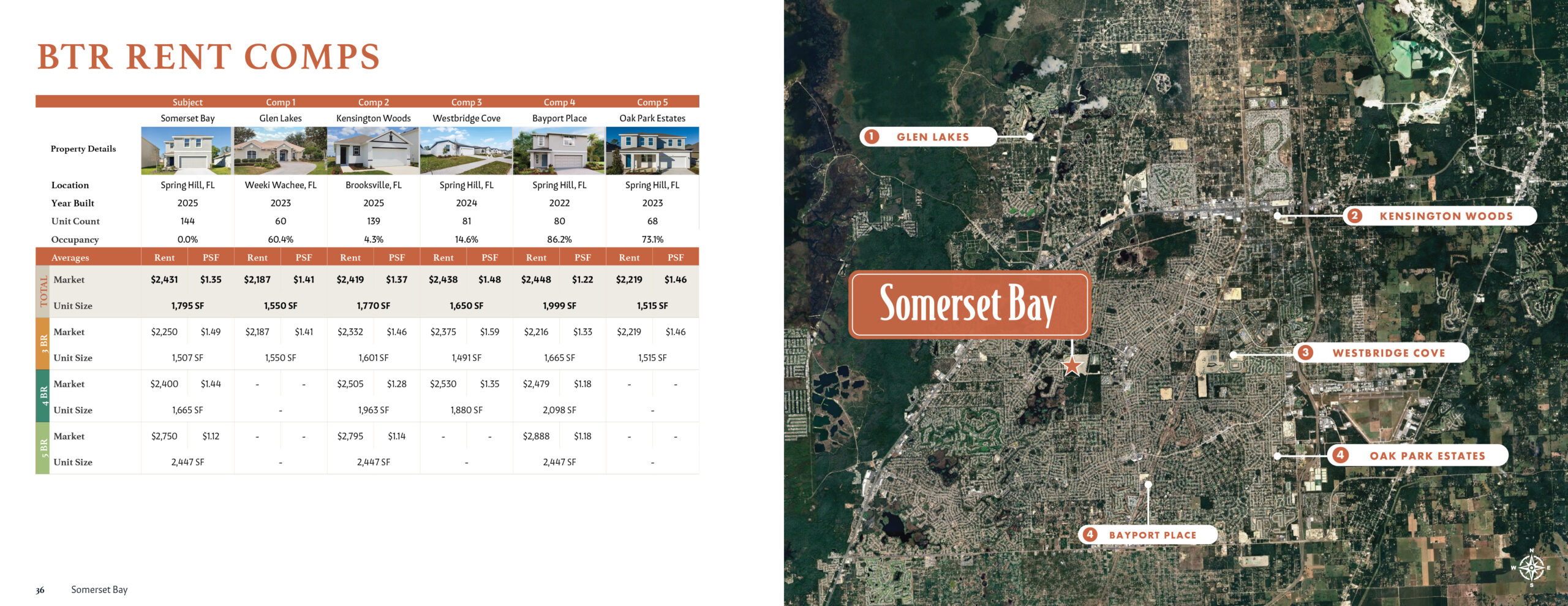Click the Comp 4 column header
The image size is (1568, 606).
559,102
